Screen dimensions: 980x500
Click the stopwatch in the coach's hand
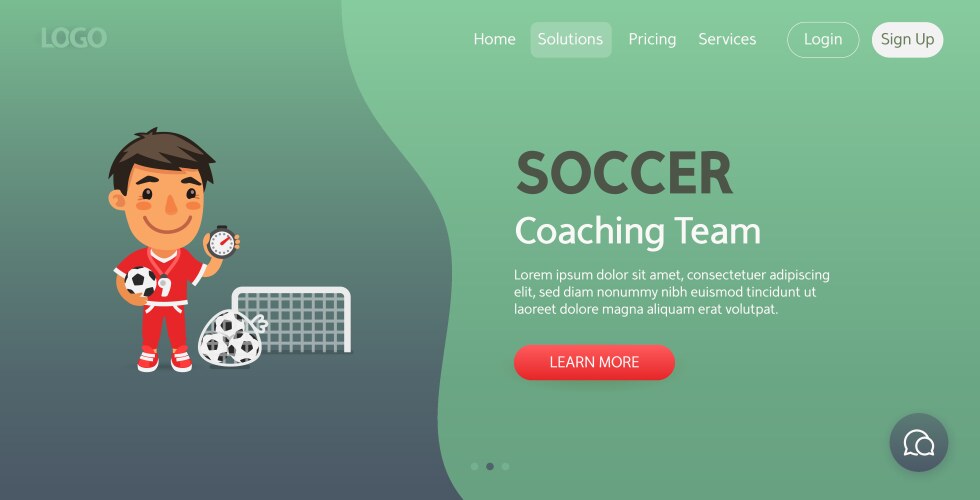[222, 242]
